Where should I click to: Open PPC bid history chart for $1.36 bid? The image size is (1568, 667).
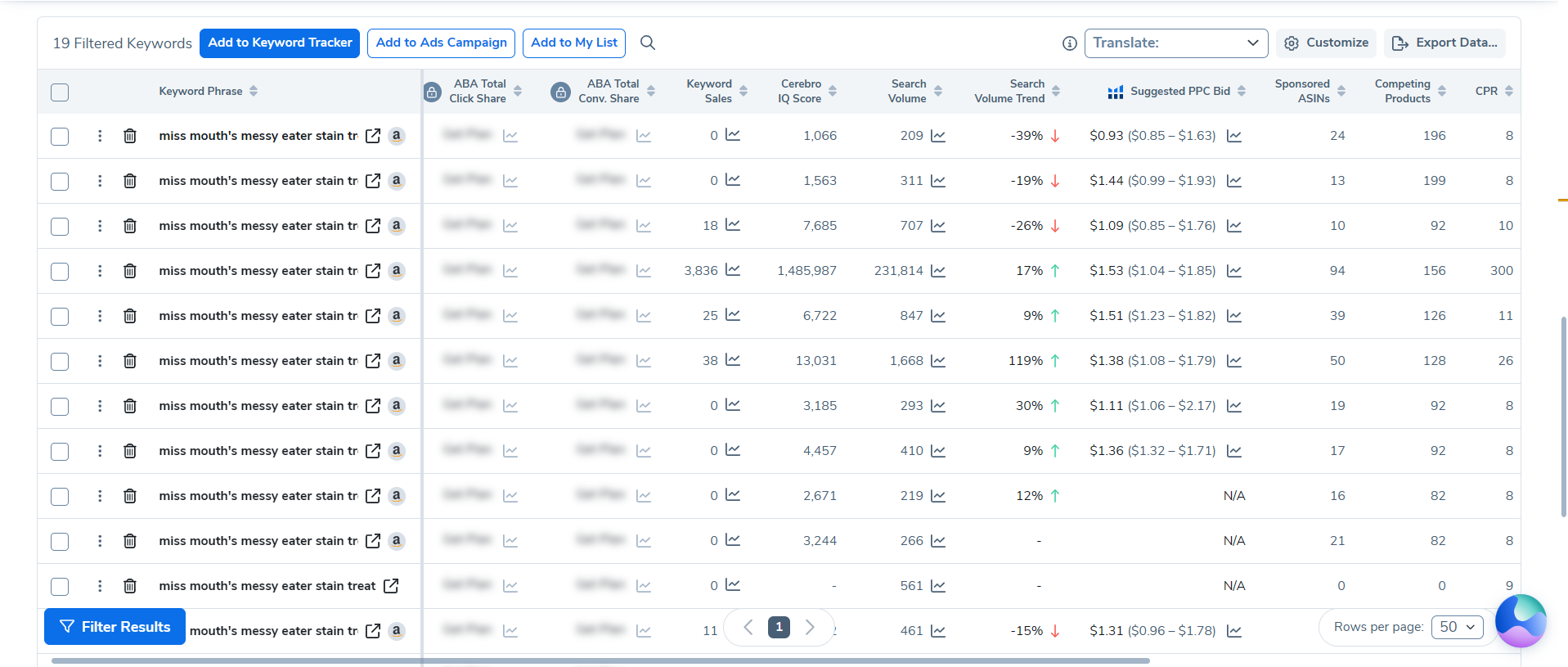[1234, 451]
